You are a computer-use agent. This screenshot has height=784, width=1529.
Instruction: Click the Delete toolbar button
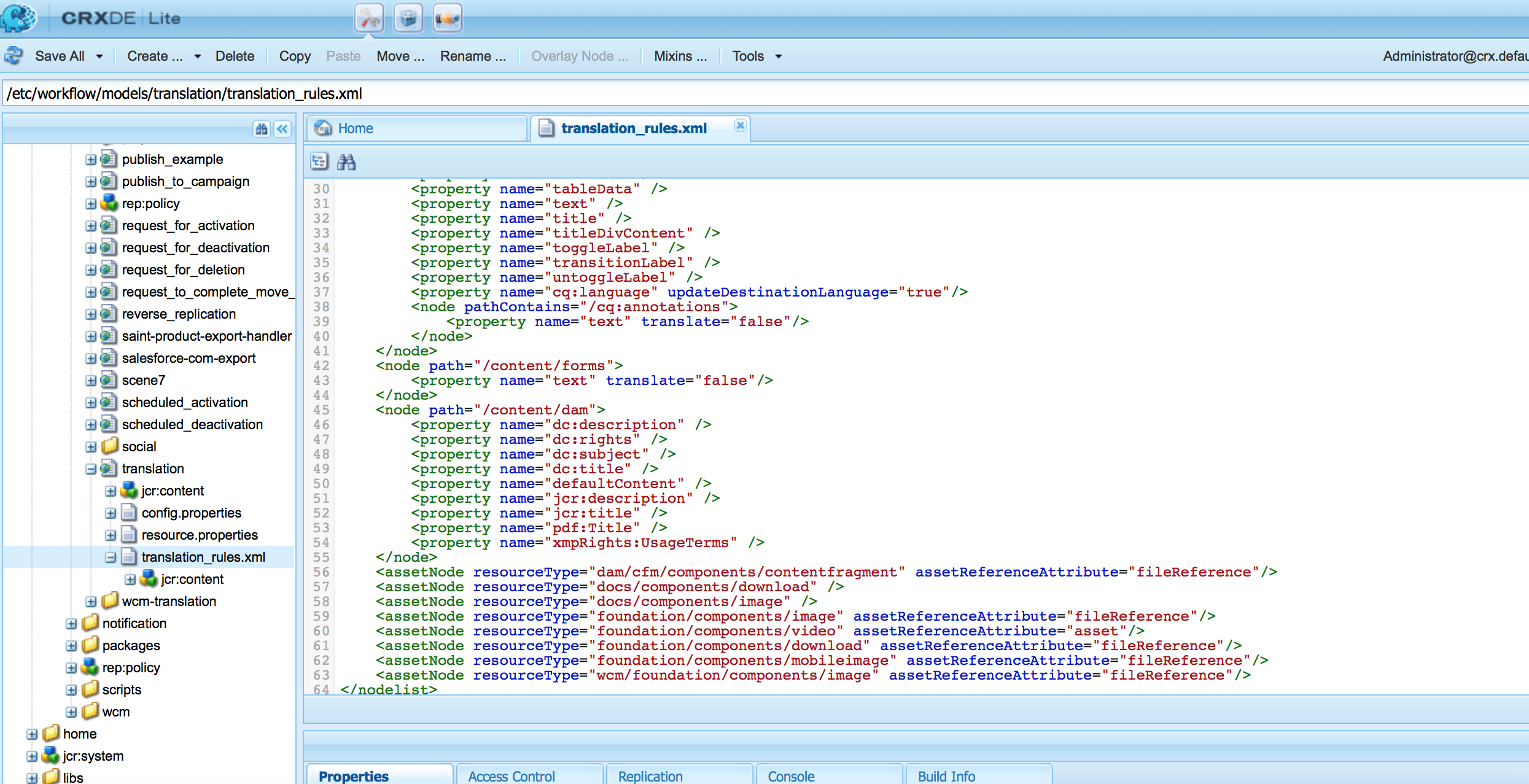pos(235,56)
